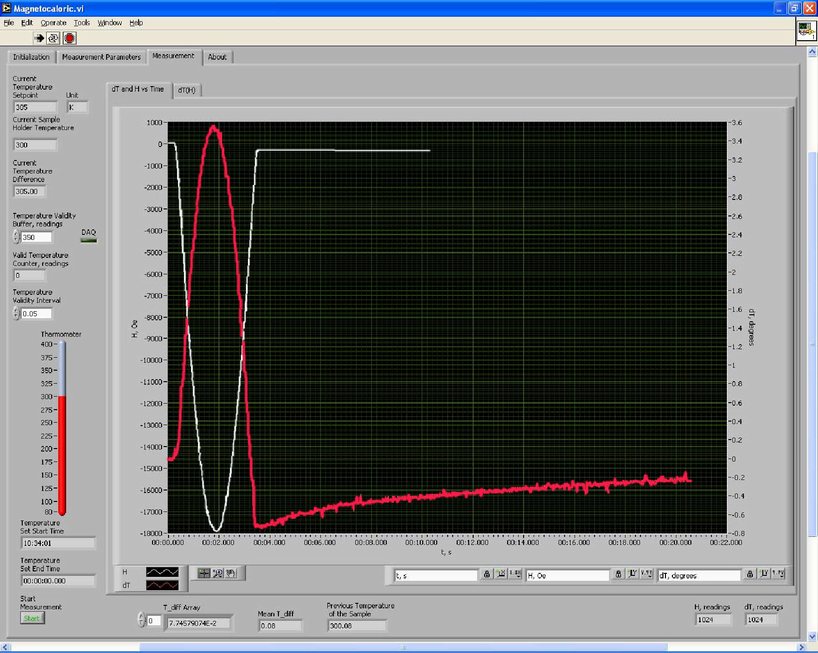Open the dT(H) graph tab

click(x=186, y=90)
